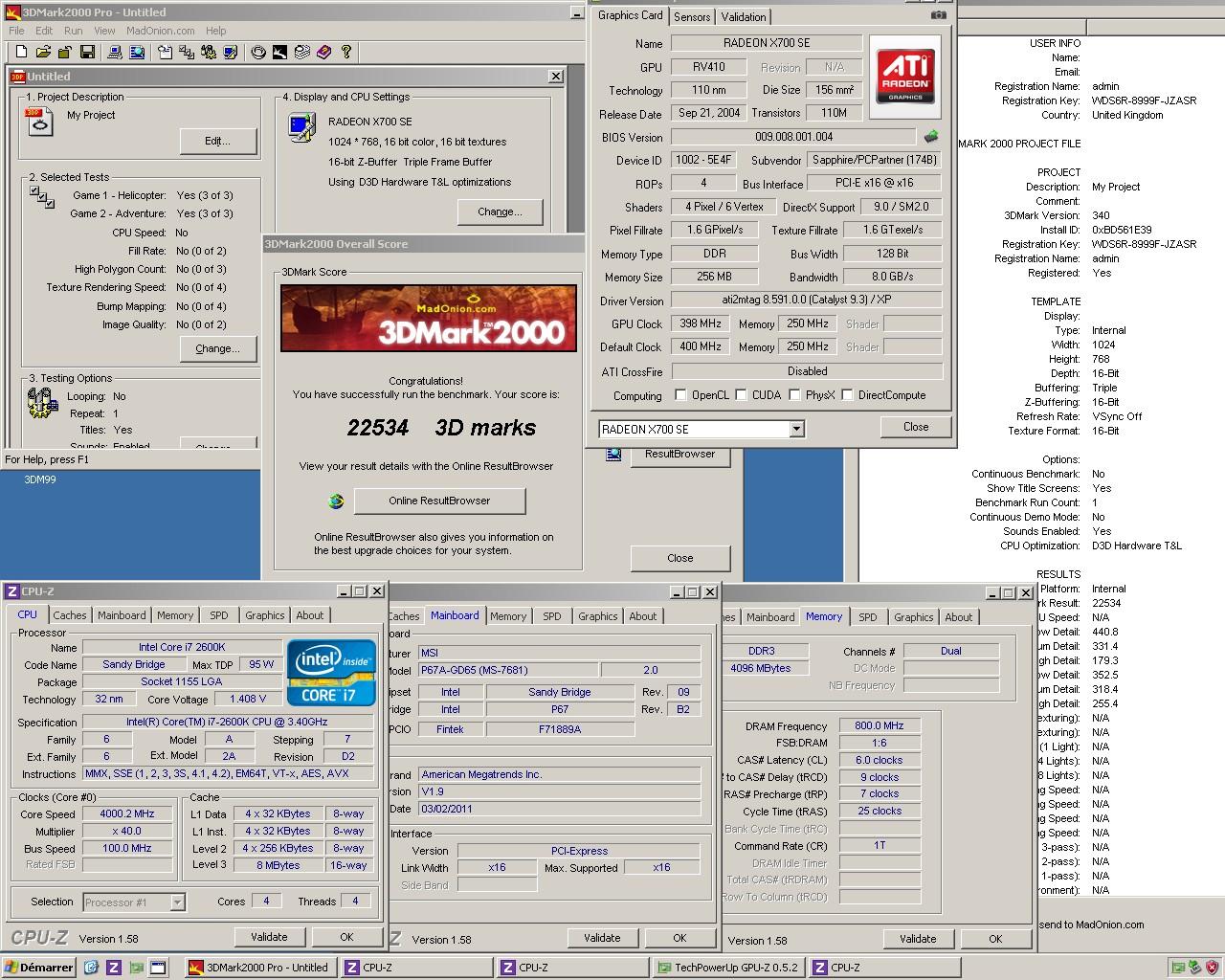
Task: Open the File menu in 3DMark2000
Action: tap(17, 31)
